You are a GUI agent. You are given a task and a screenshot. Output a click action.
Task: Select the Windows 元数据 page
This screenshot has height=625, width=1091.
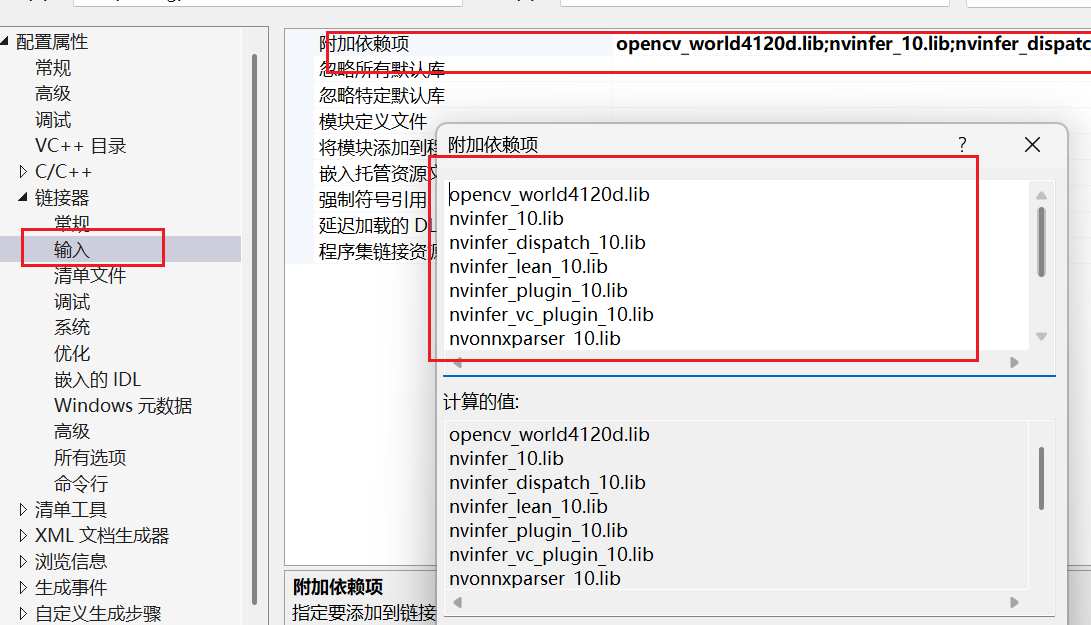coord(122,405)
